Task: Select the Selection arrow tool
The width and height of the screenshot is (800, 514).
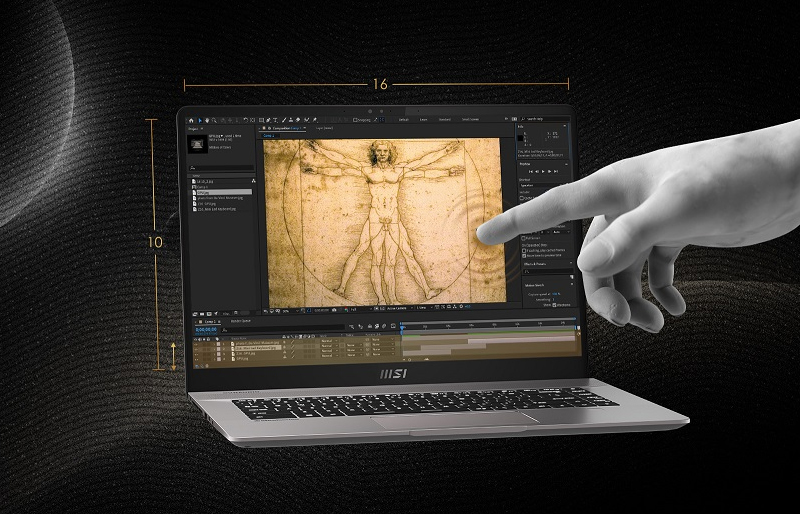Action: (199, 120)
